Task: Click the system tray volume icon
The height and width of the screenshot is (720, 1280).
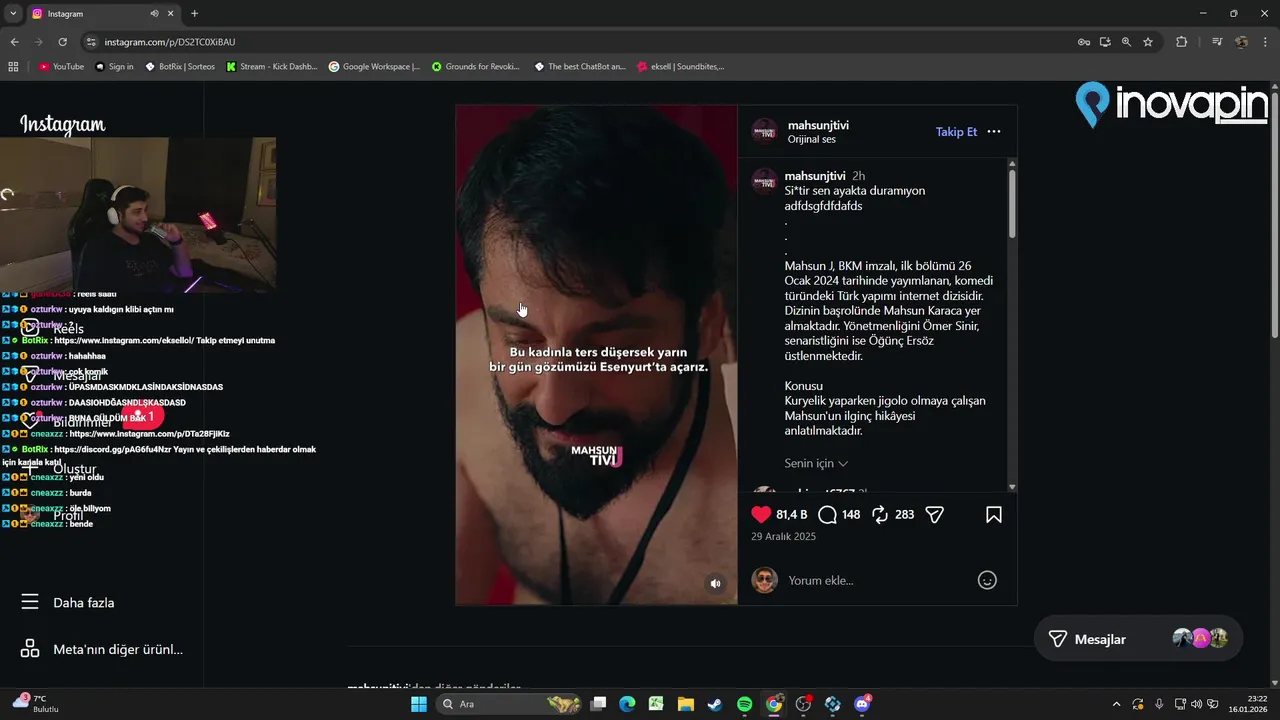Action: 1197,704
